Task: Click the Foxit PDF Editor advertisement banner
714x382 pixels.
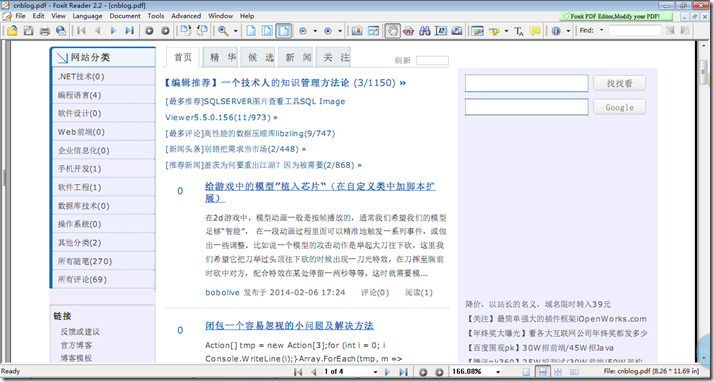Action: pos(616,16)
